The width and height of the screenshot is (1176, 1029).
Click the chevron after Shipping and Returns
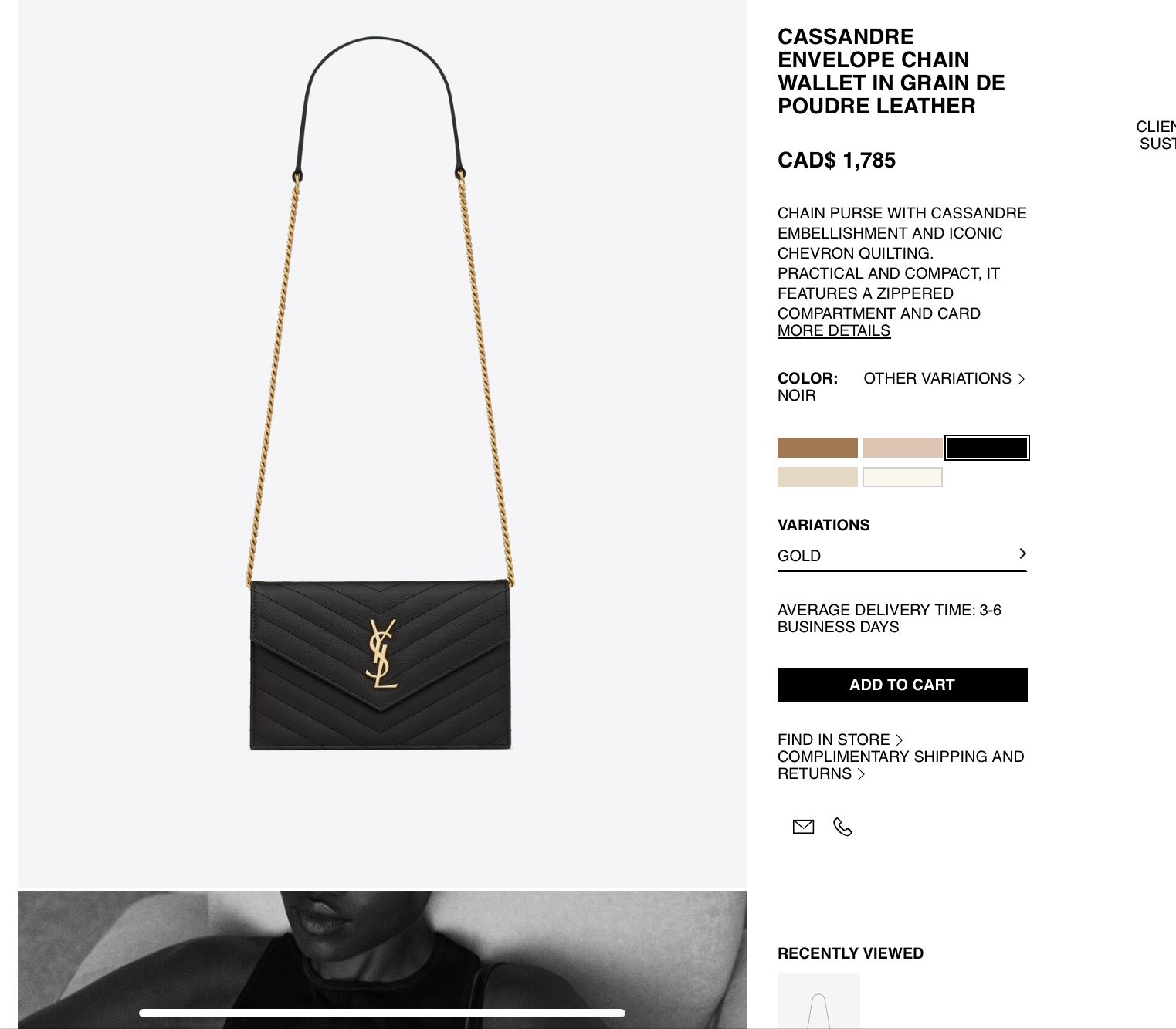click(861, 773)
